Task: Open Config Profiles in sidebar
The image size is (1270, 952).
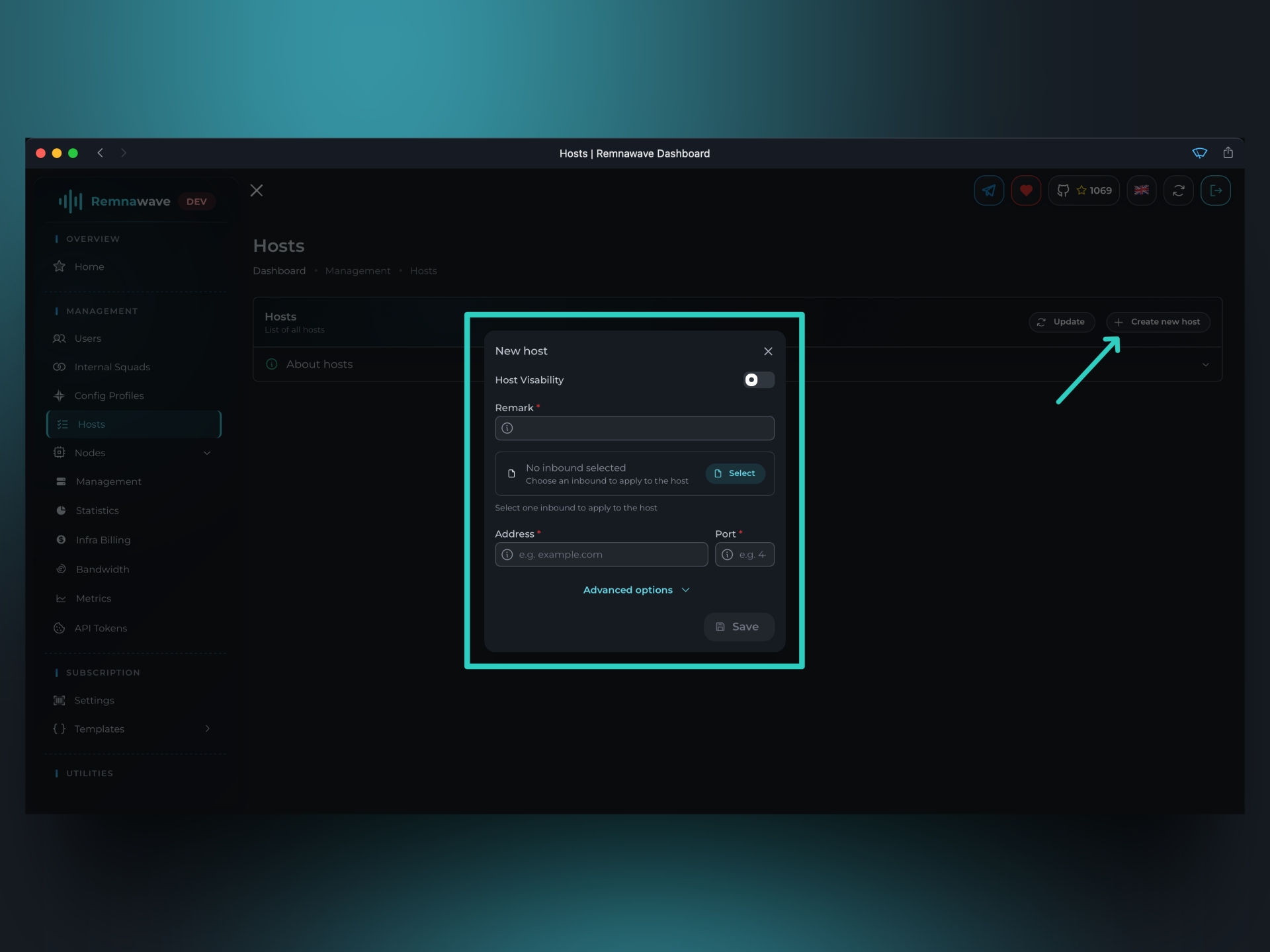Action: click(109, 395)
